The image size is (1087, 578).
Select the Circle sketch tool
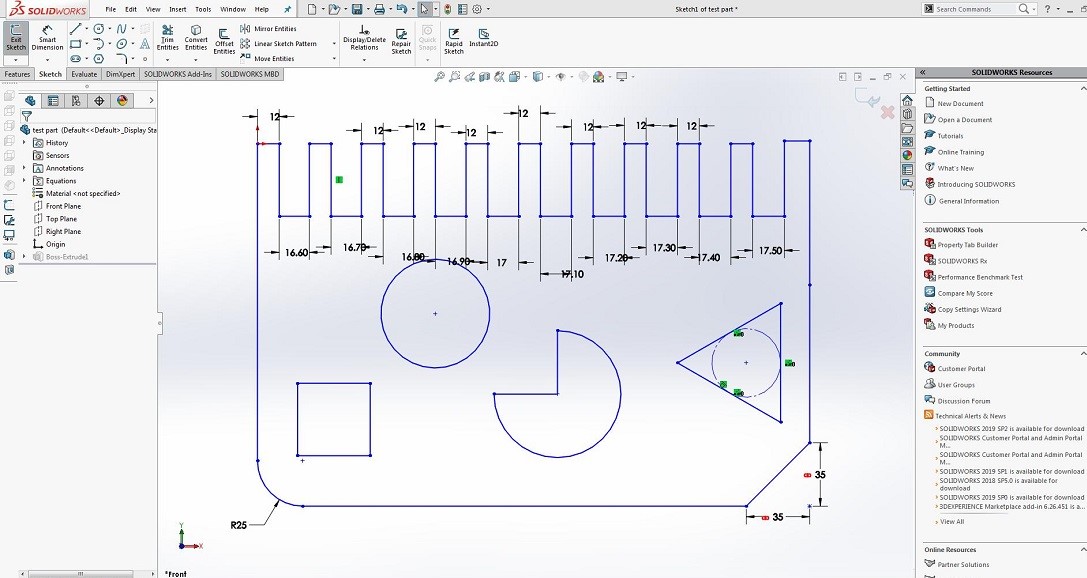pos(98,28)
